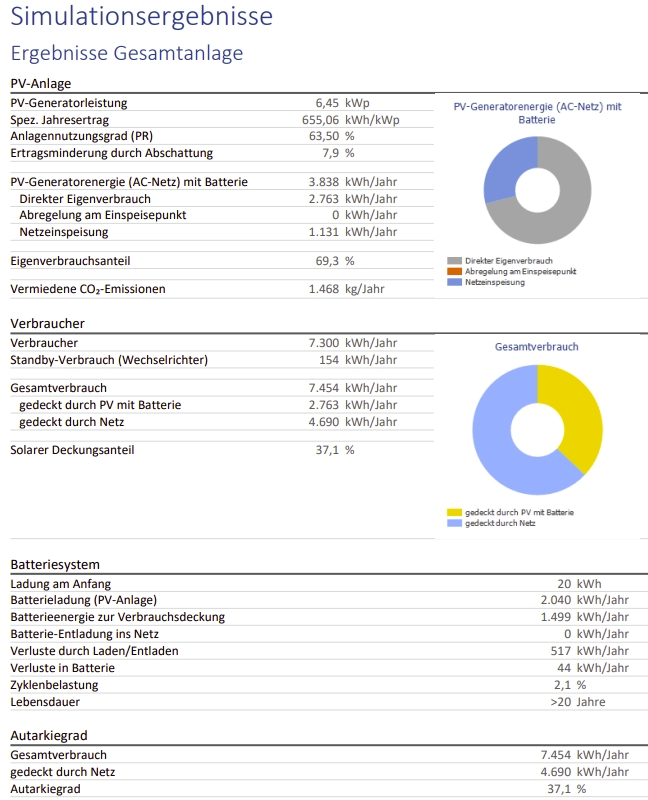Click the value 20 kWh
This screenshot has height=800, width=648.
pos(579,584)
